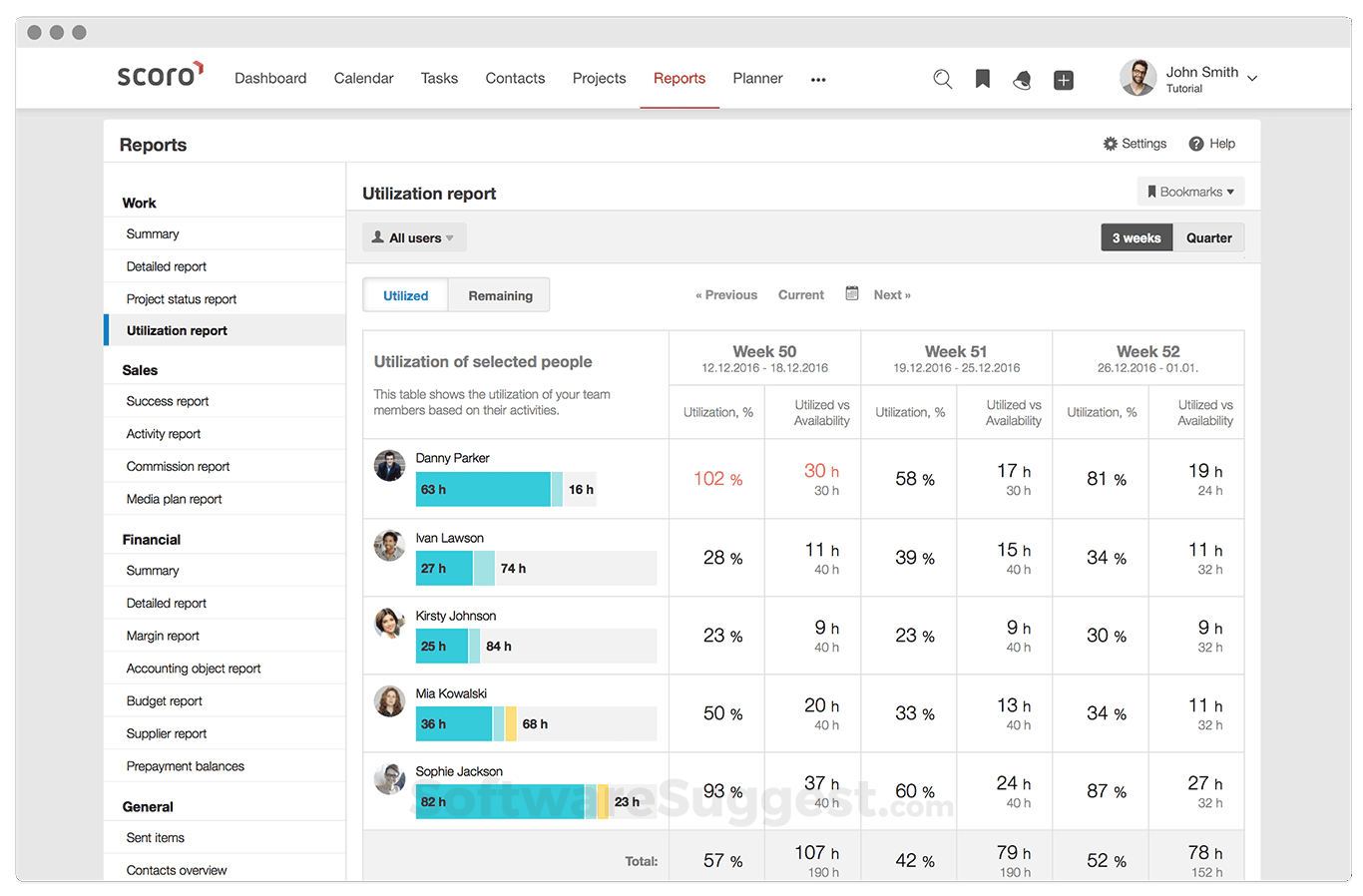This screenshot has height=896, width=1363.
Task: Switch to the Planner tab
Action: point(757,78)
